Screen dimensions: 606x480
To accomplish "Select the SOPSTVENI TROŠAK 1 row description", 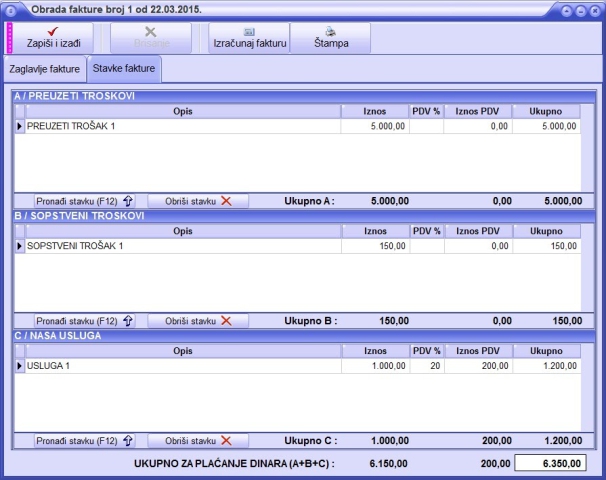I will (x=182, y=246).
